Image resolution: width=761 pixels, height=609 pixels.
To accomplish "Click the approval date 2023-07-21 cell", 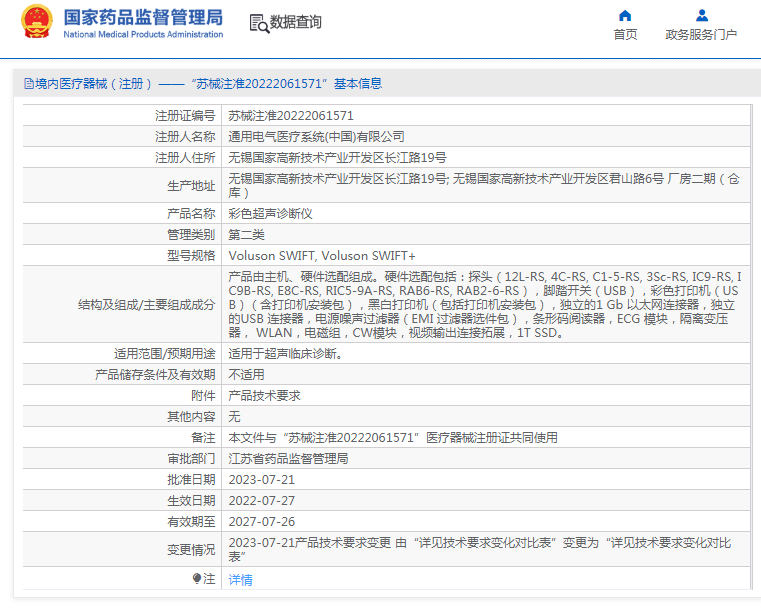I will [263, 479].
